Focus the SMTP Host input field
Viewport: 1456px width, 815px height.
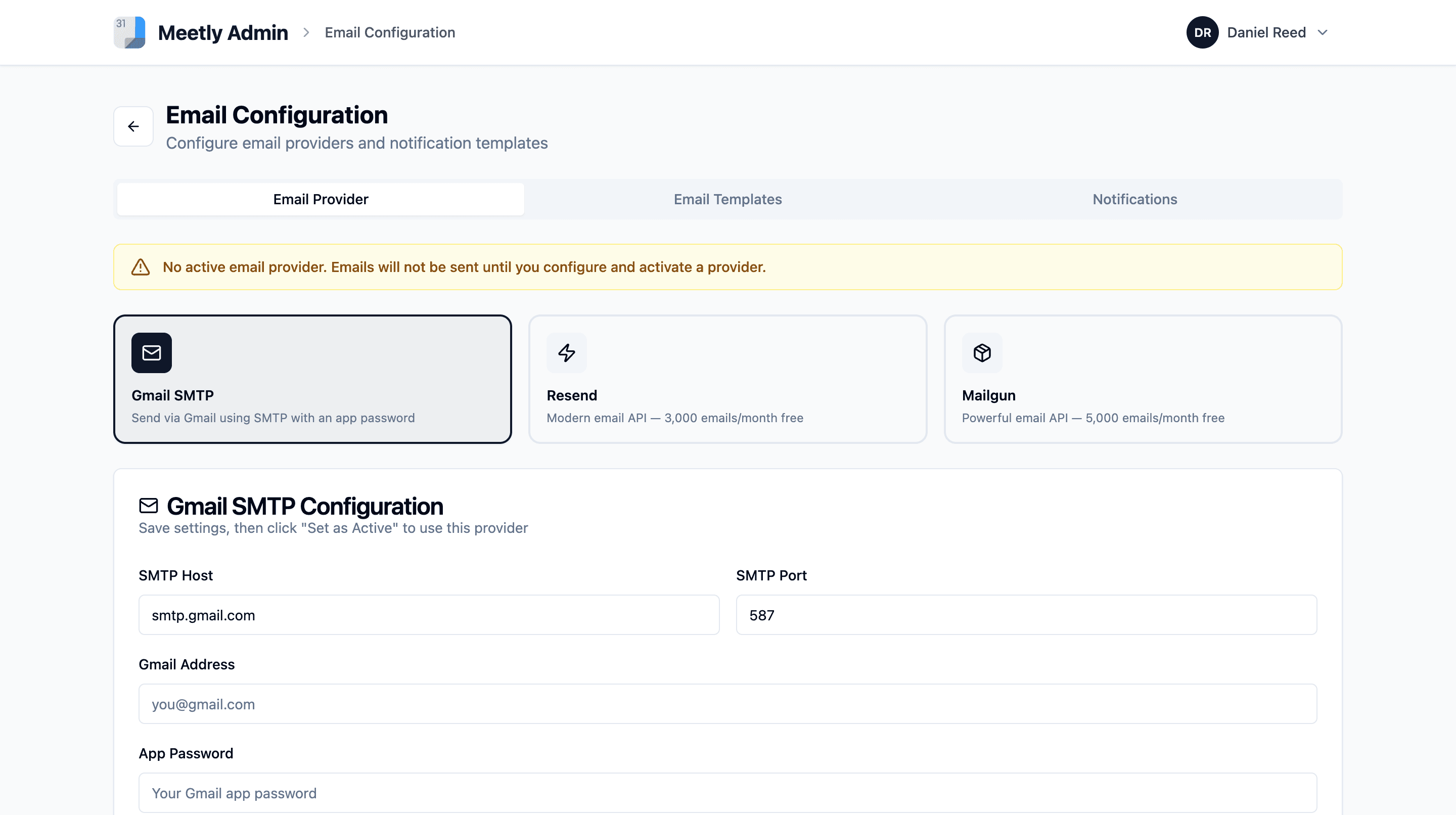coord(429,615)
